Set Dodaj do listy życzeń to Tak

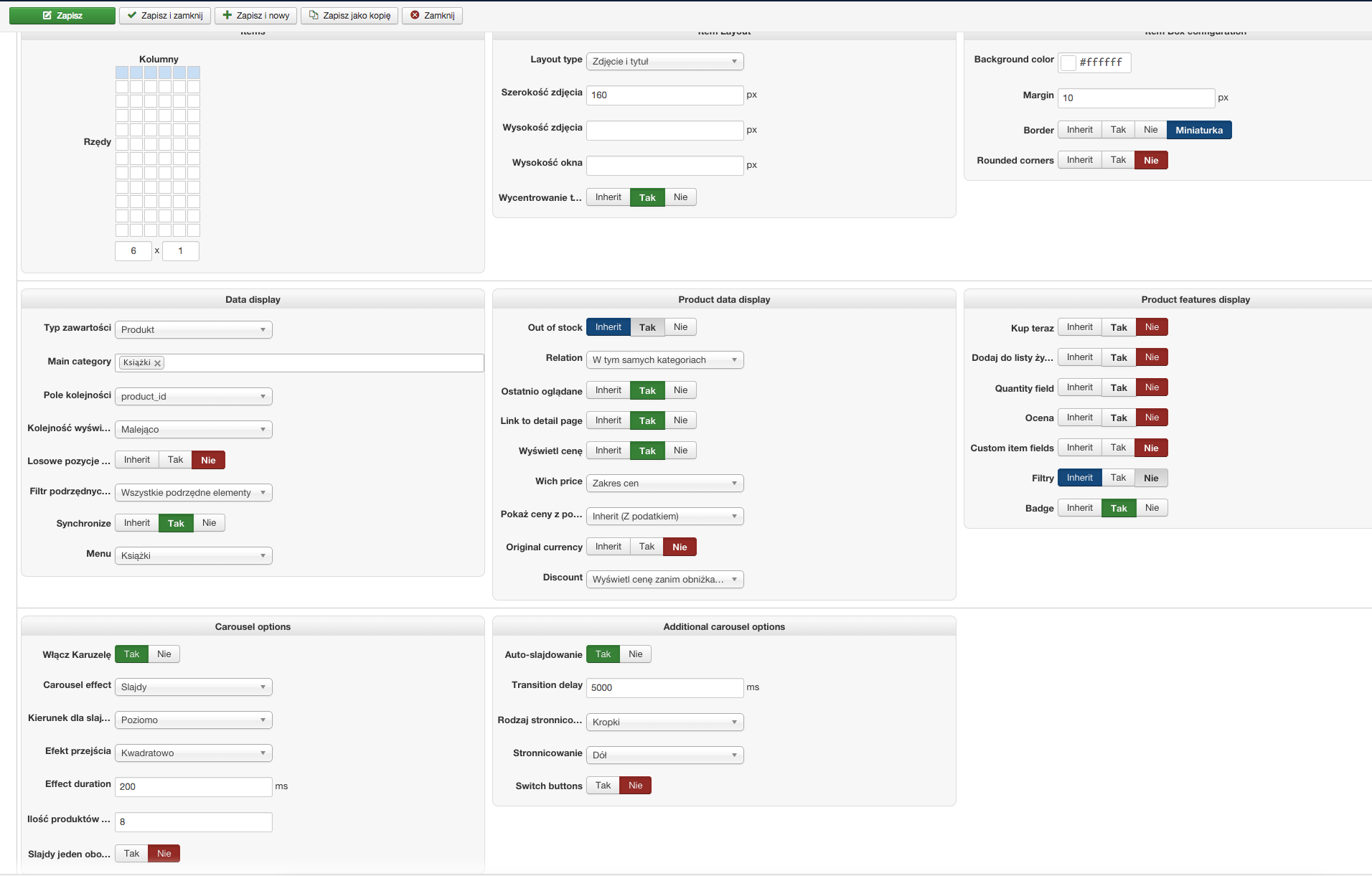(x=1119, y=357)
